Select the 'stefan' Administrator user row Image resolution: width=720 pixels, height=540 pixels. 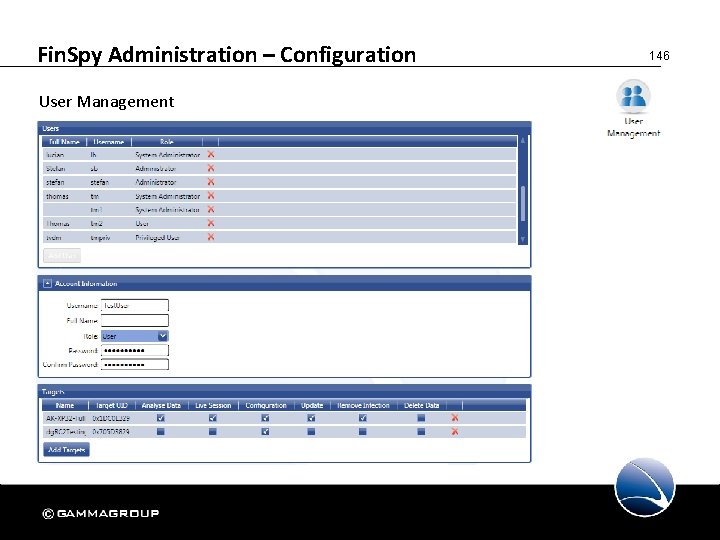click(280, 182)
